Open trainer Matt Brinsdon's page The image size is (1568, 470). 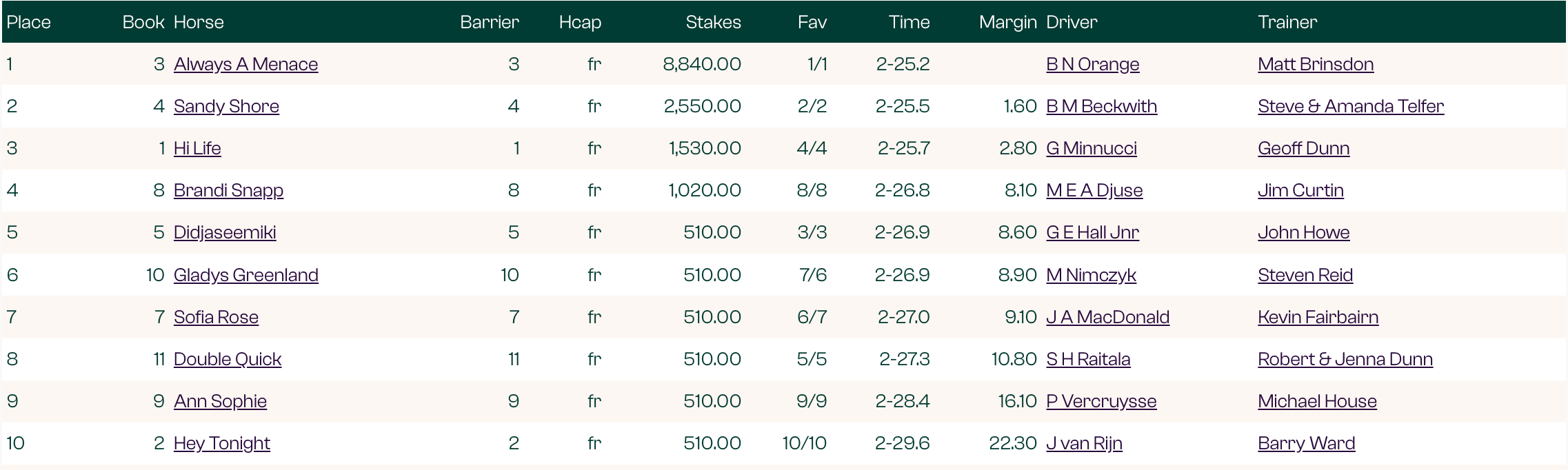(1315, 64)
